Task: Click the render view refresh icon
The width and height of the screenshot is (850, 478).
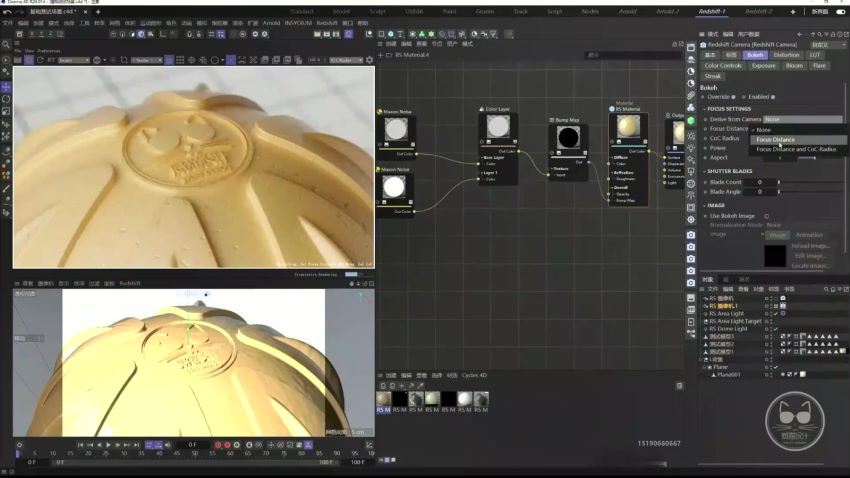Action: [40, 60]
